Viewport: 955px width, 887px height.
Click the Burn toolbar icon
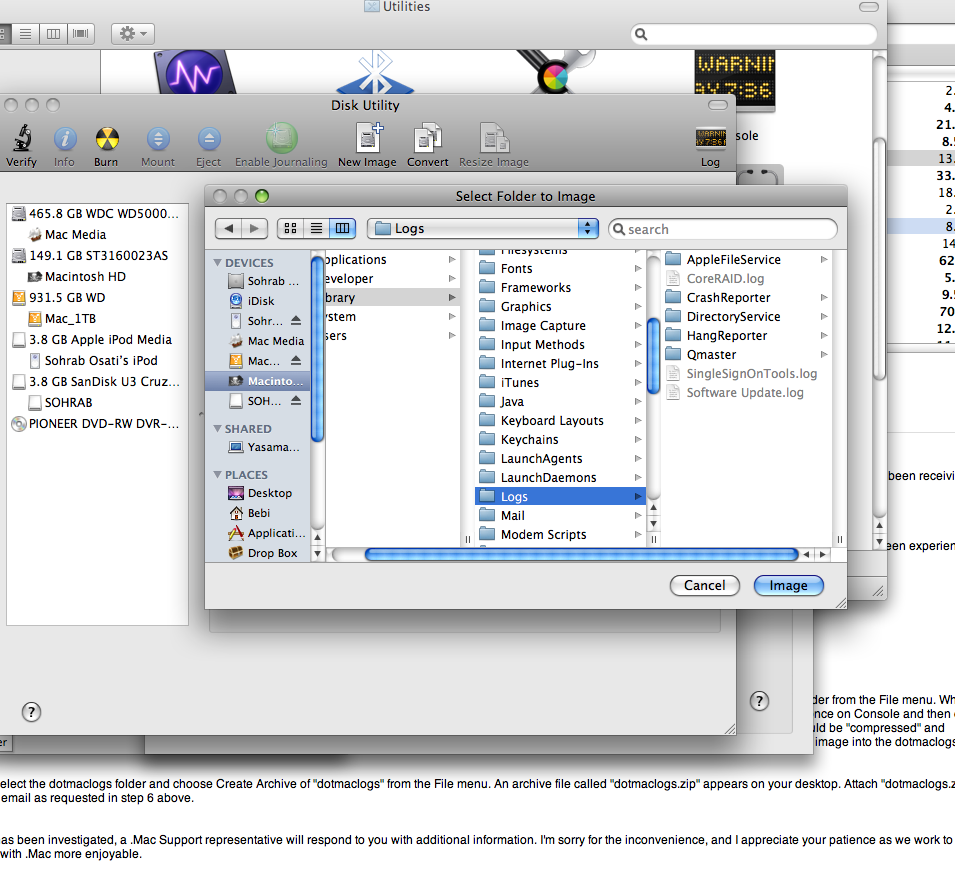pos(107,139)
